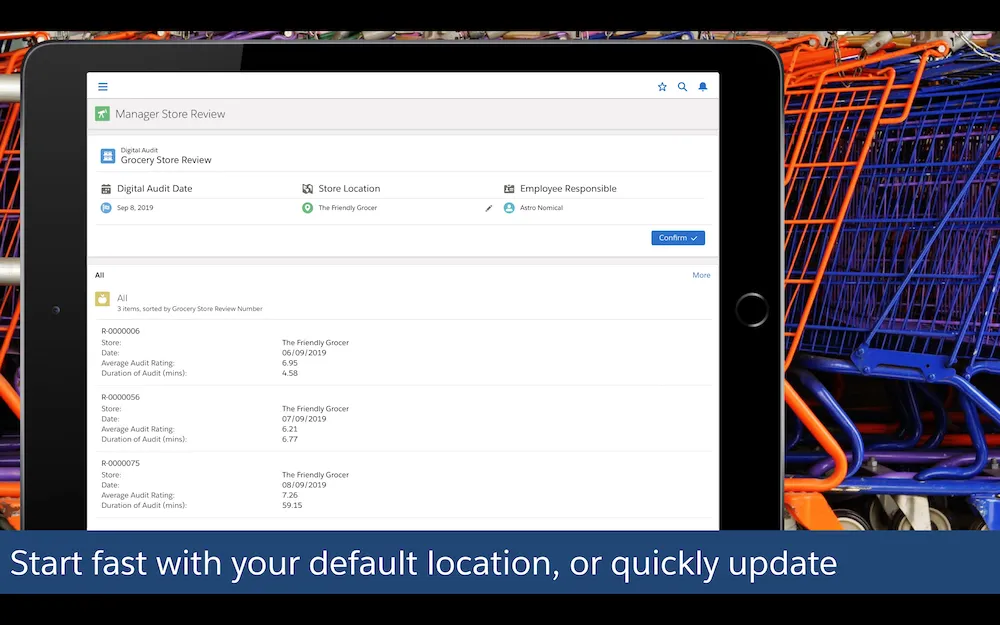Click the Digital Audit Date calendar icon
Screen dimensions: 1000x625
[x=106, y=189]
